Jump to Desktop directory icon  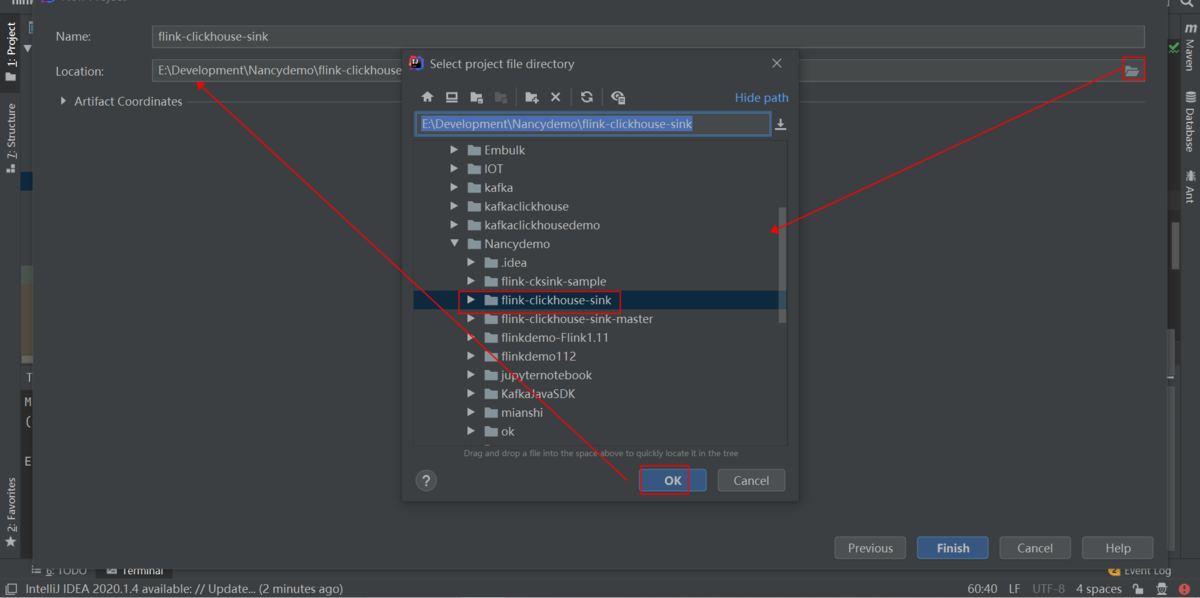coord(452,97)
